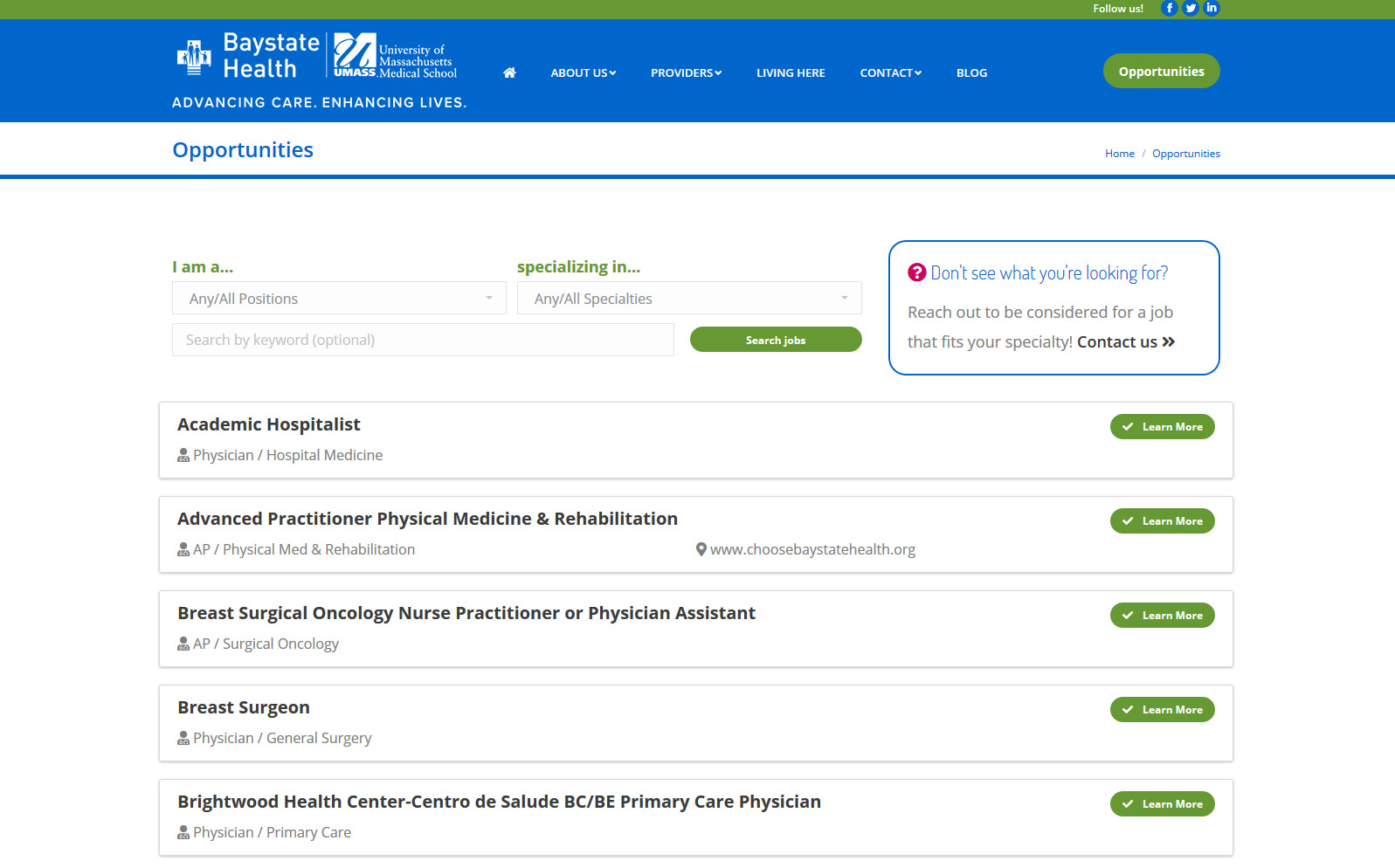1395x868 pixels.
Task: Click the UMass Medical School logo
Action: click(395, 56)
